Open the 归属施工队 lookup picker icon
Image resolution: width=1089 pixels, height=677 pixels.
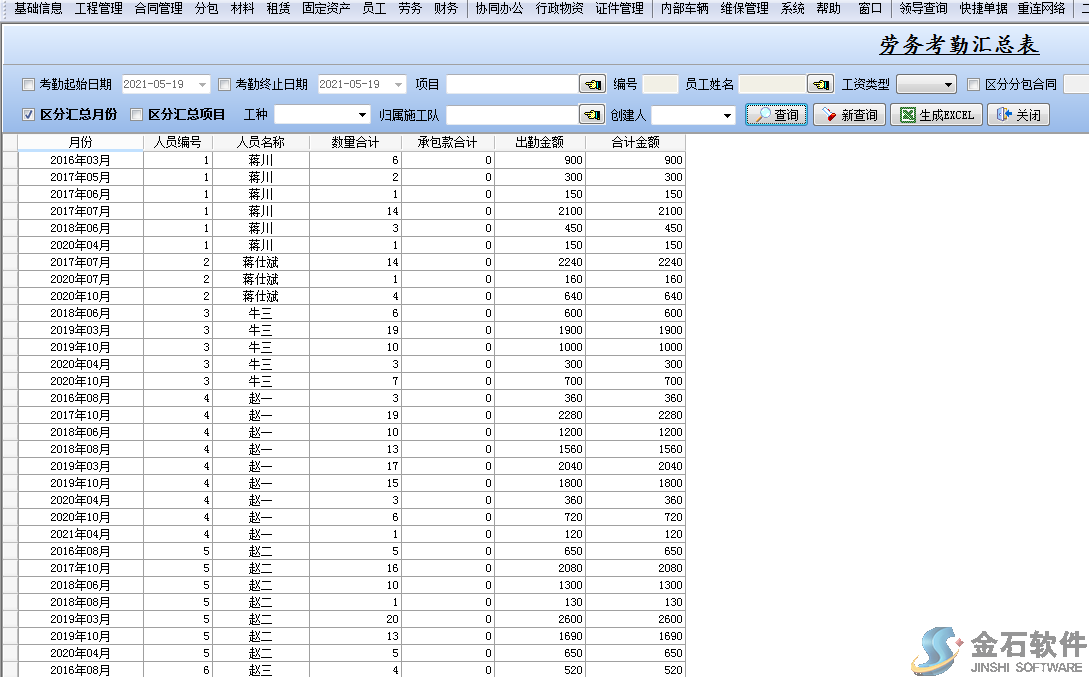pos(593,116)
